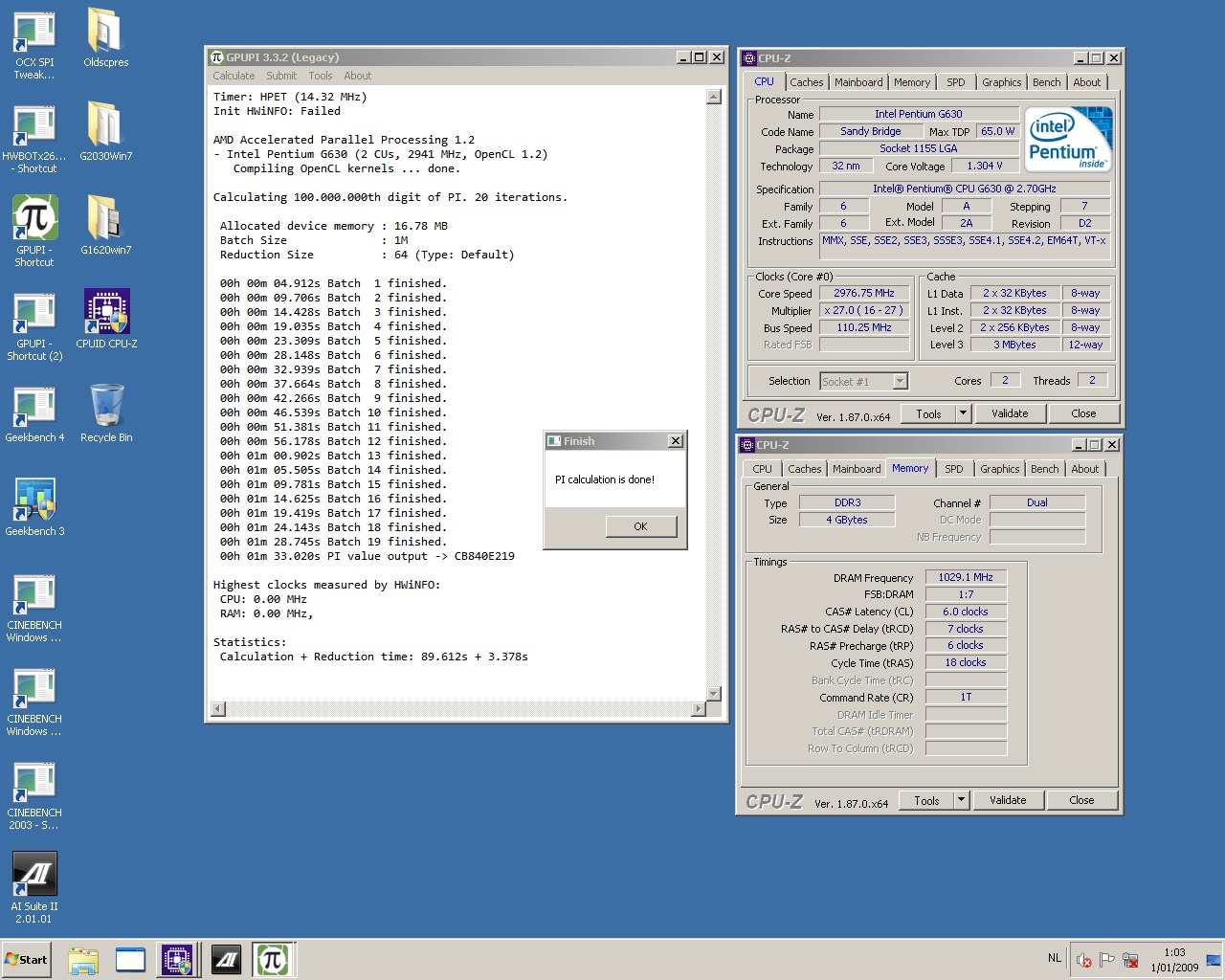Click Validate in lower CPU-Z window
Viewport: 1225px width, 980px height.
click(x=1008, y=800)
